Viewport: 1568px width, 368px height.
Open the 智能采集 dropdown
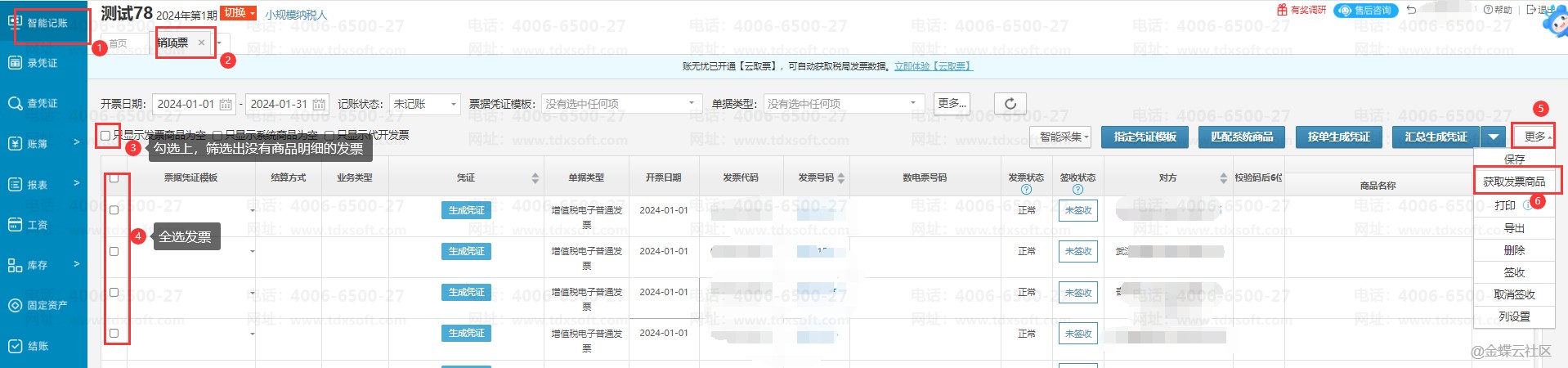pos(1064,137)
